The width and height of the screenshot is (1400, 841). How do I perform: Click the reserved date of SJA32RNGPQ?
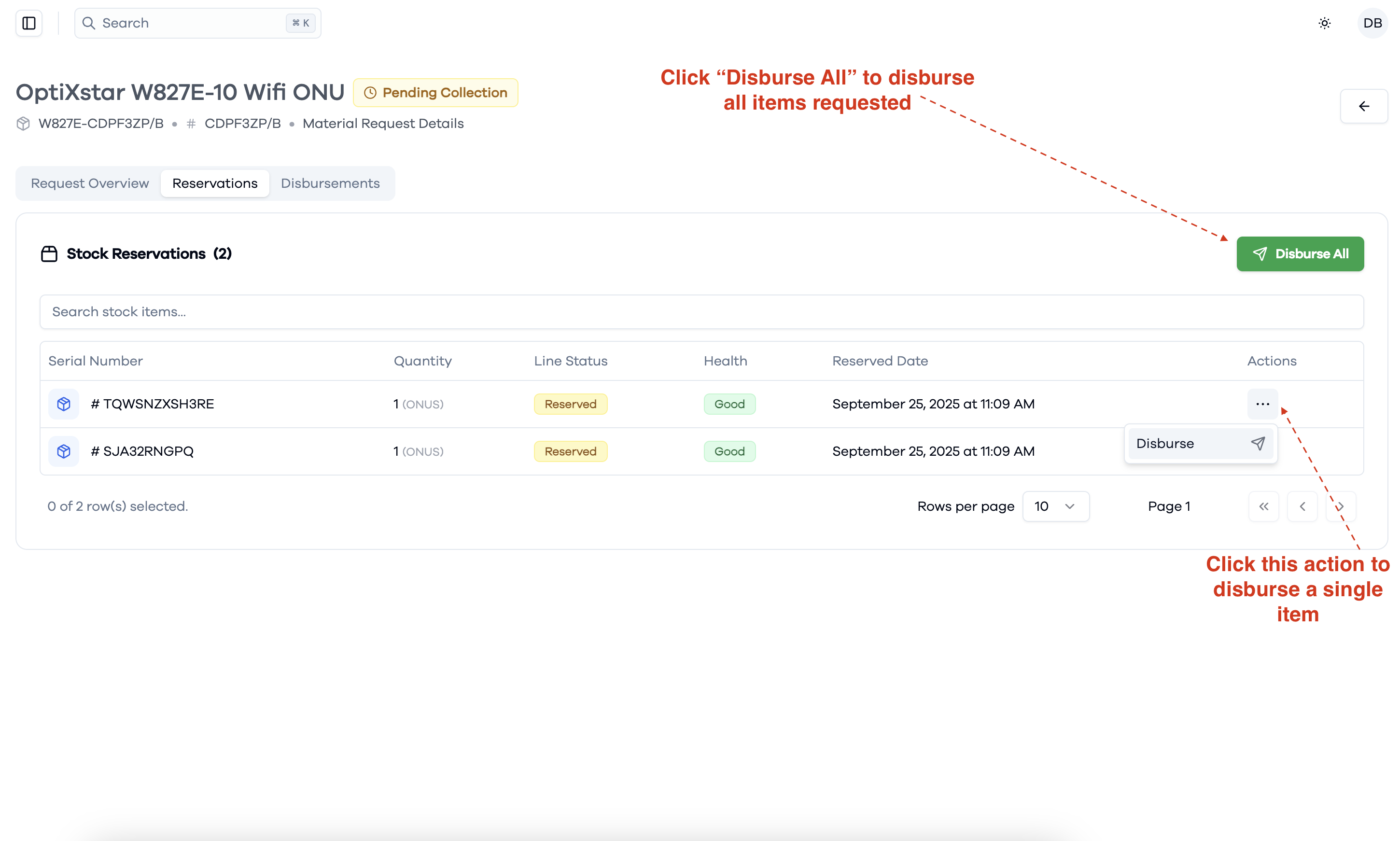pyautogui.click(x=933, y=451)
